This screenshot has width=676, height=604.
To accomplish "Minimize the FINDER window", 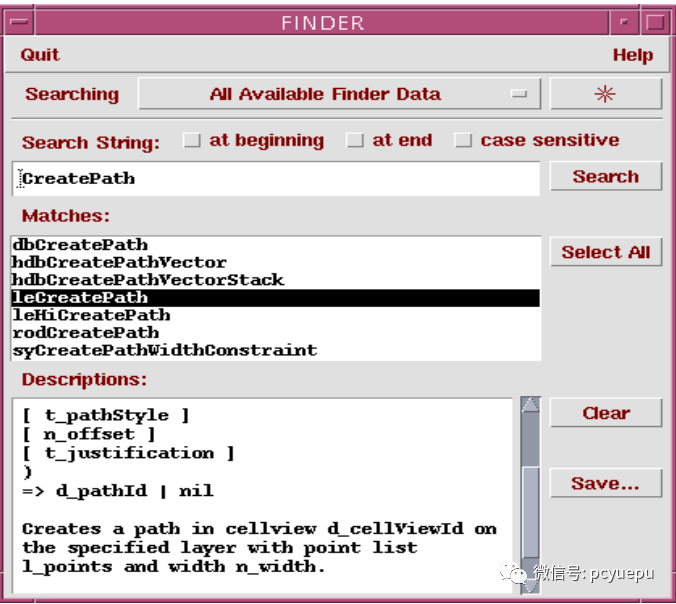I will (x=623, y=22).
